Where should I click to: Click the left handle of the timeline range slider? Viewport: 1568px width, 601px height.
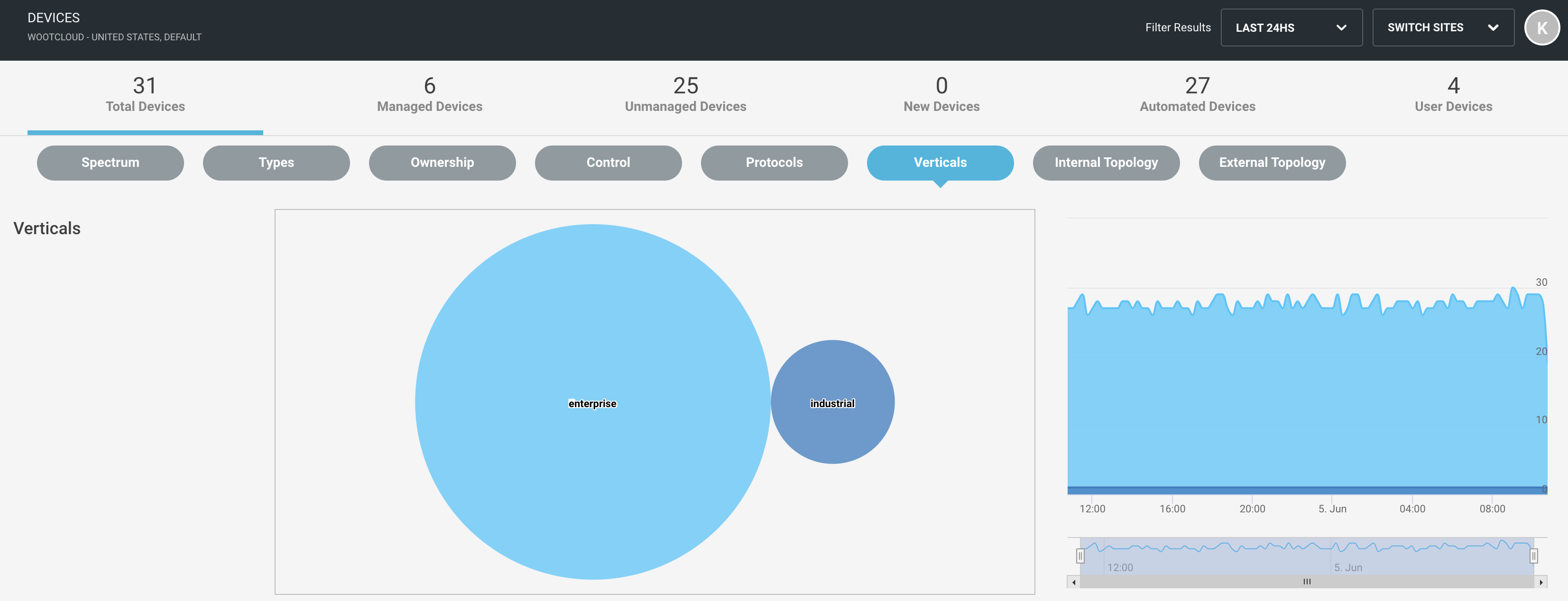click(x=1080, y=555)
